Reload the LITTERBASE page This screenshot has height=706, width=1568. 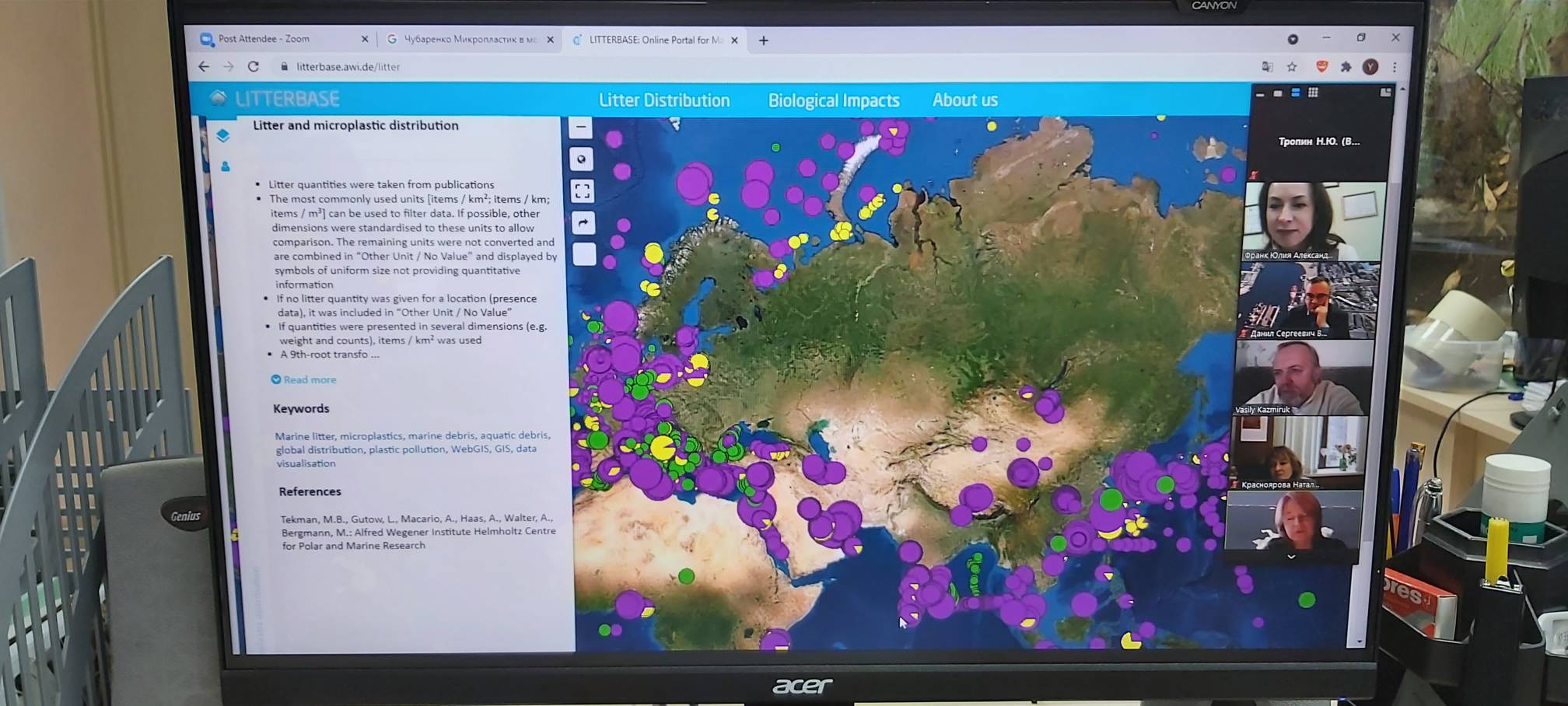[254, 67]
